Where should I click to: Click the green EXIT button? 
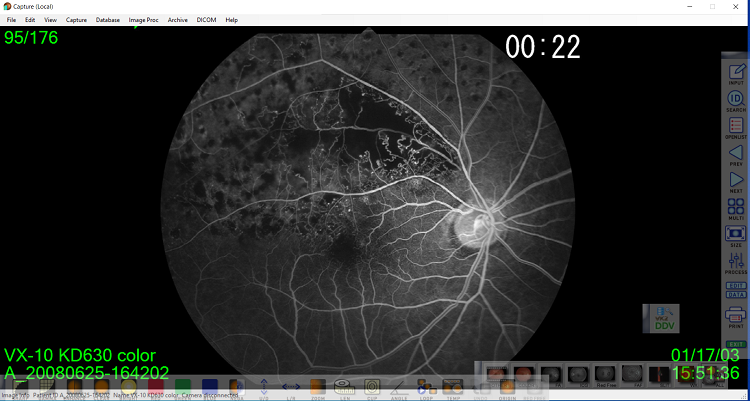736,344
